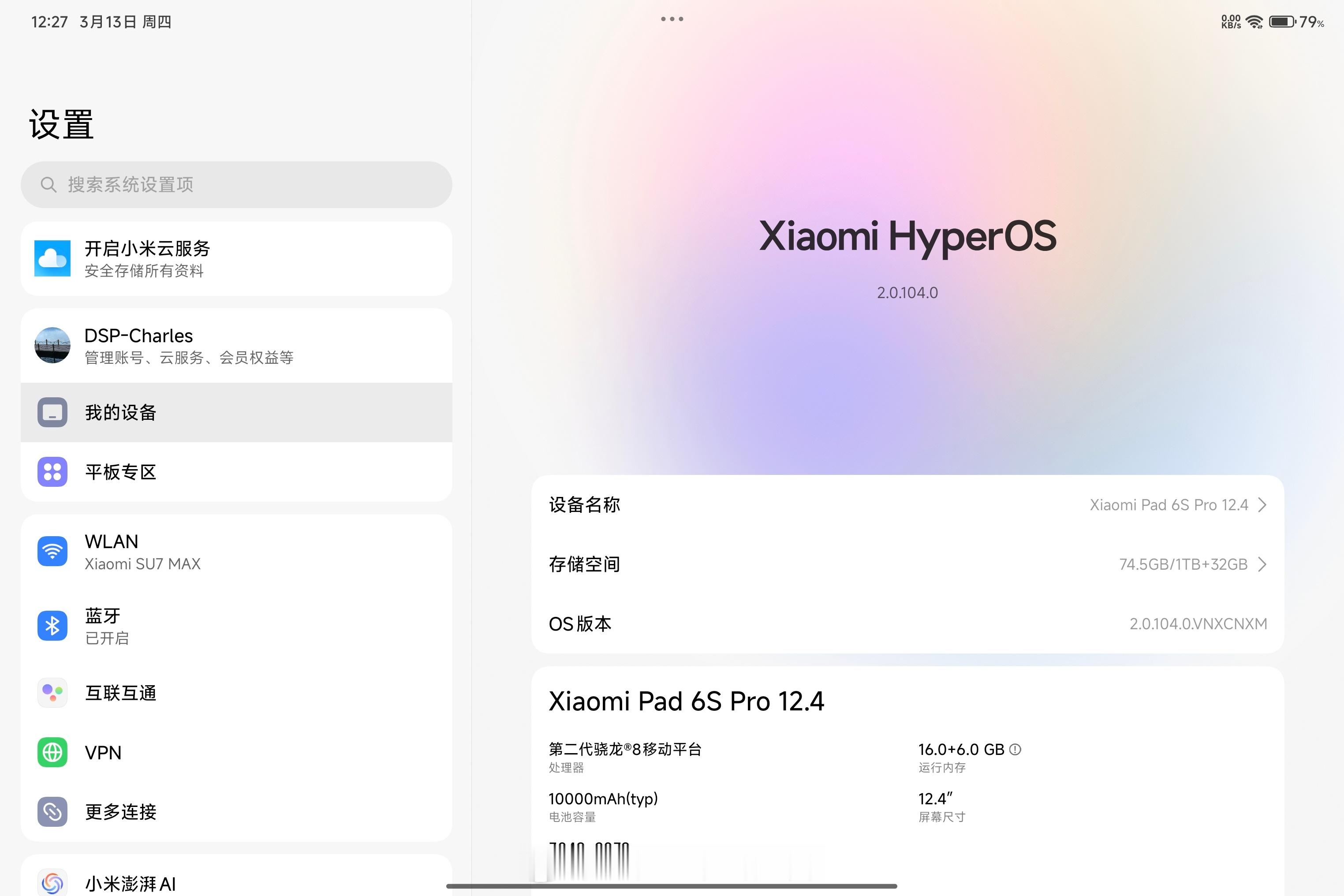Click the Xiaomi Pad 6S Pro 12.4 card heading
This screenshot has height=896, width=1344.
tap(686, 701)
